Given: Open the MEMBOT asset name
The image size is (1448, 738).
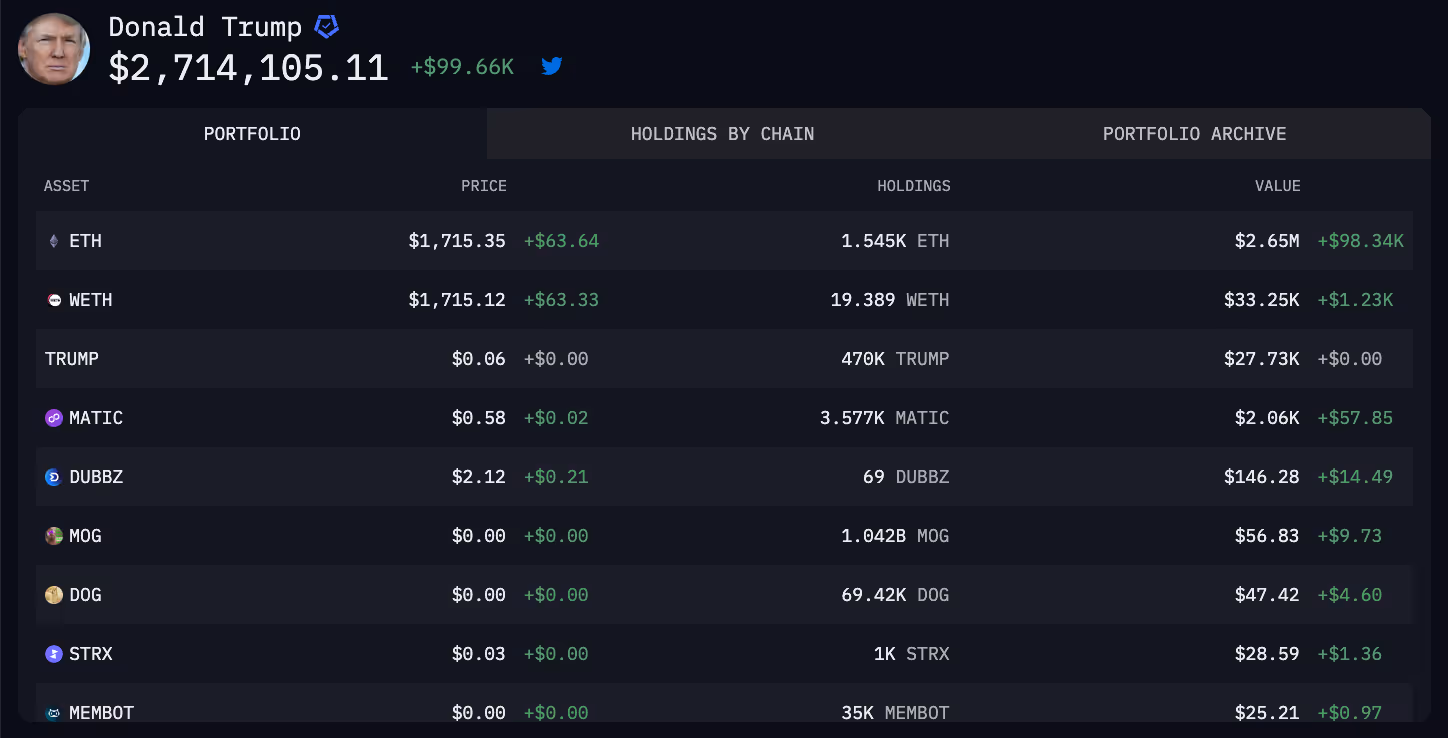Looking at the screenshot, I should 102,713.
